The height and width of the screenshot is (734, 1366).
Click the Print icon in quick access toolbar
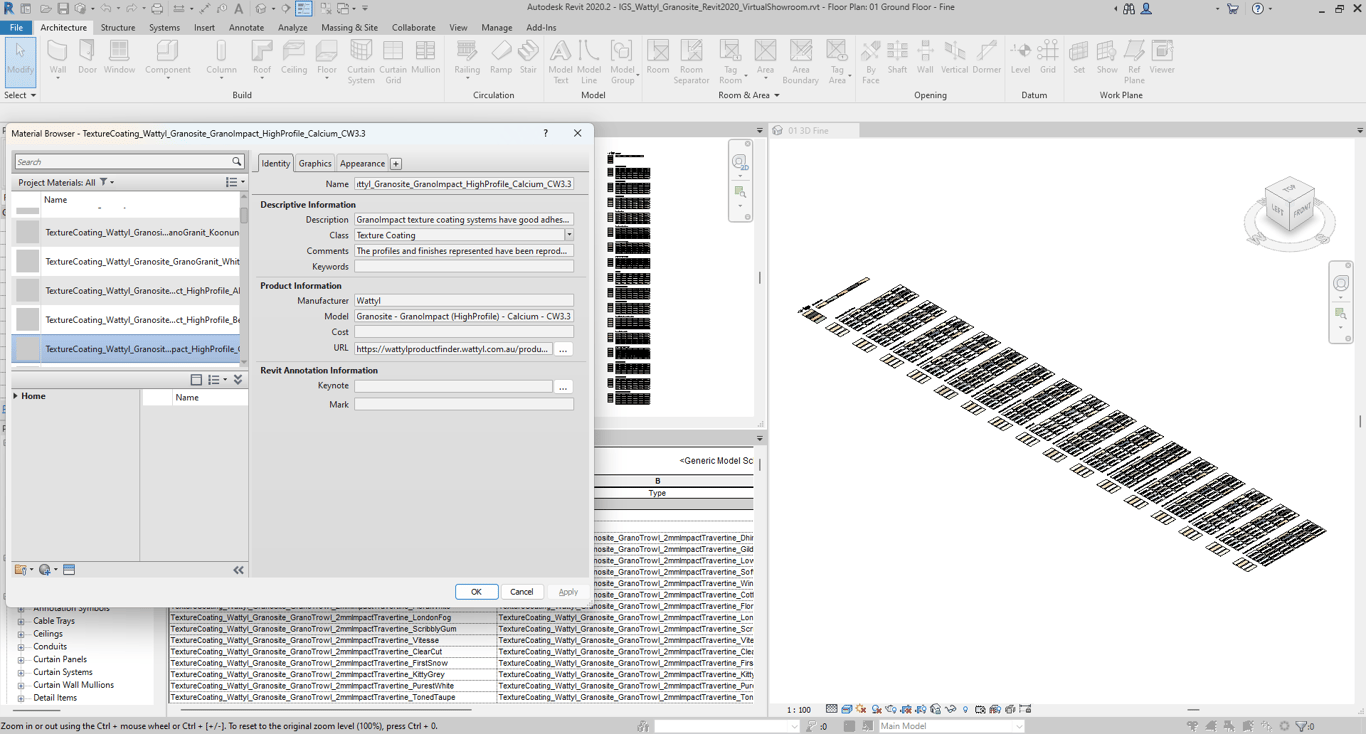tap(157, 9)
